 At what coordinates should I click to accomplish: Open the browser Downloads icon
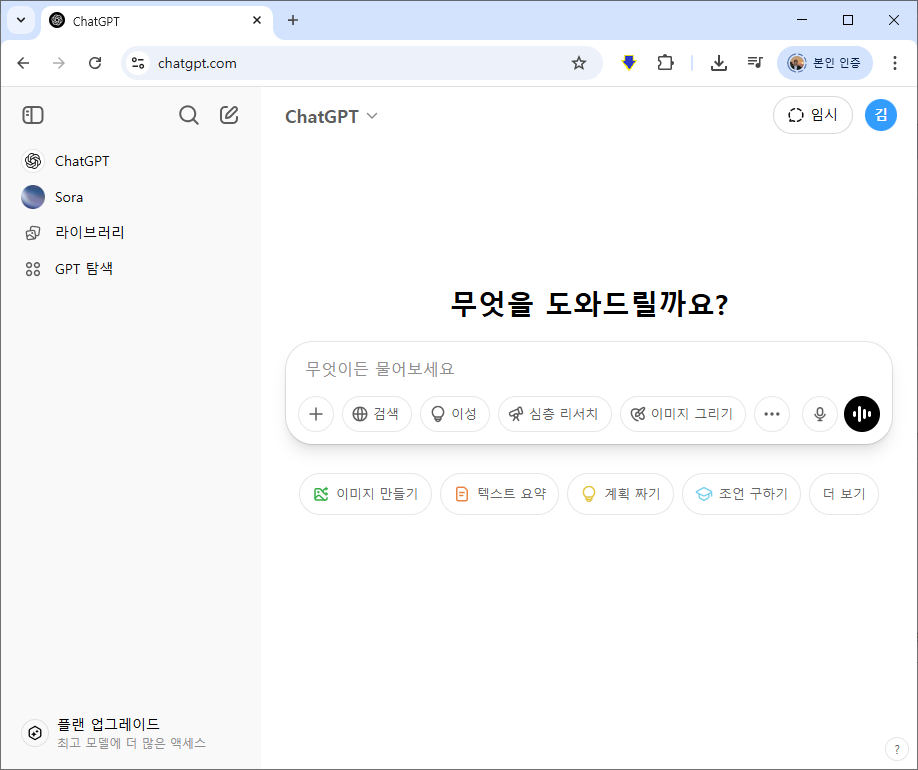click(x=719, y=63)
